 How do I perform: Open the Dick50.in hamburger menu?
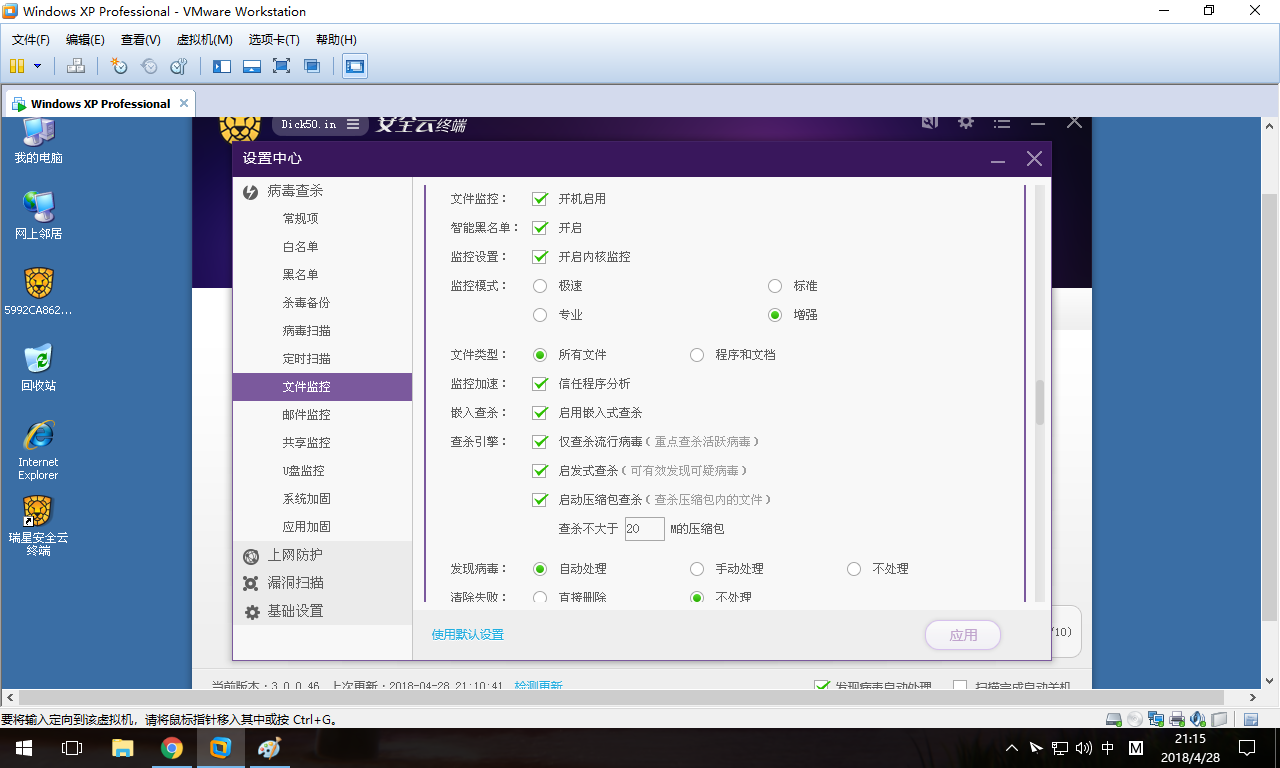click(x=353, y=124)
